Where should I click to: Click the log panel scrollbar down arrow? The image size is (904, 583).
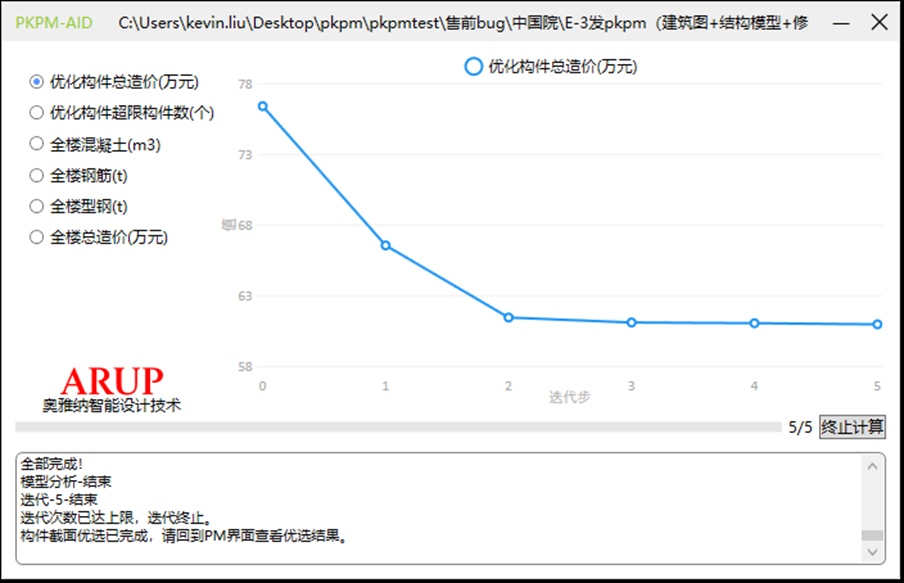[875, 550]
